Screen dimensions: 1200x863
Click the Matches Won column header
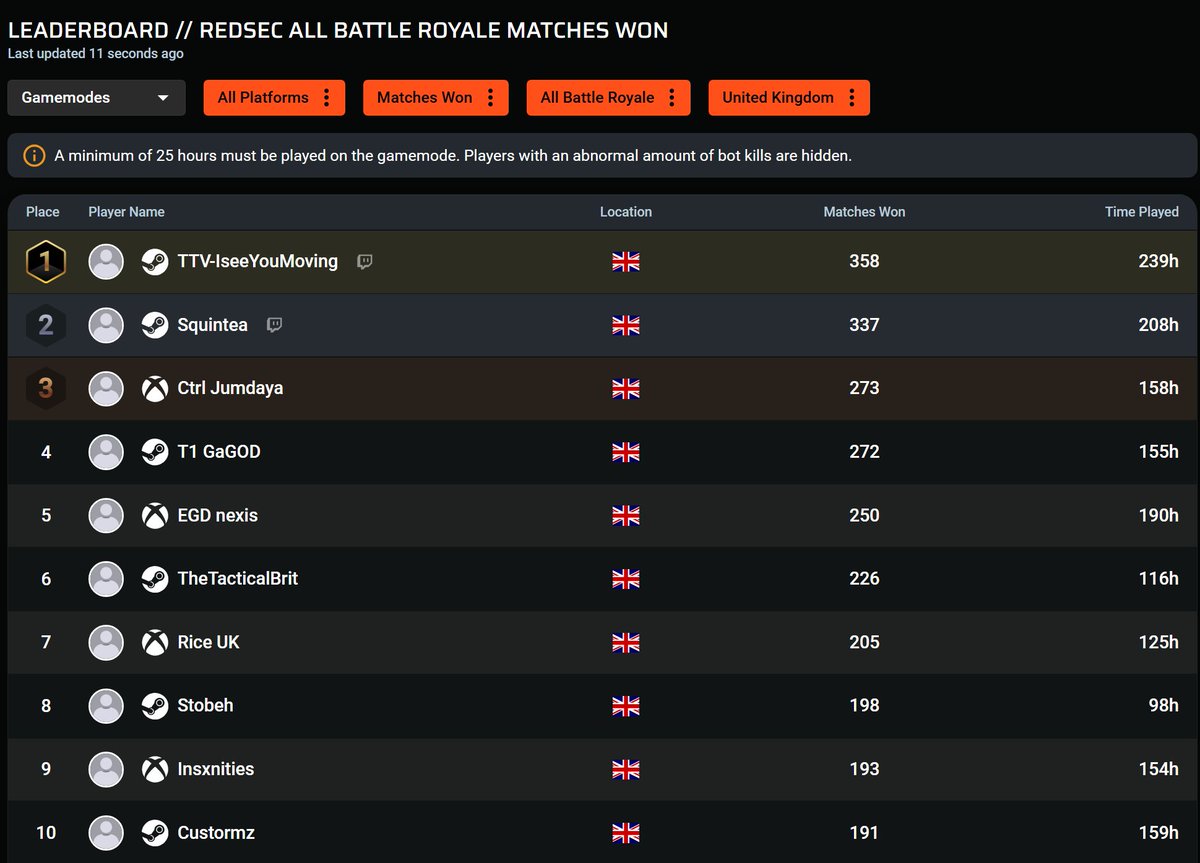[865, 212]
